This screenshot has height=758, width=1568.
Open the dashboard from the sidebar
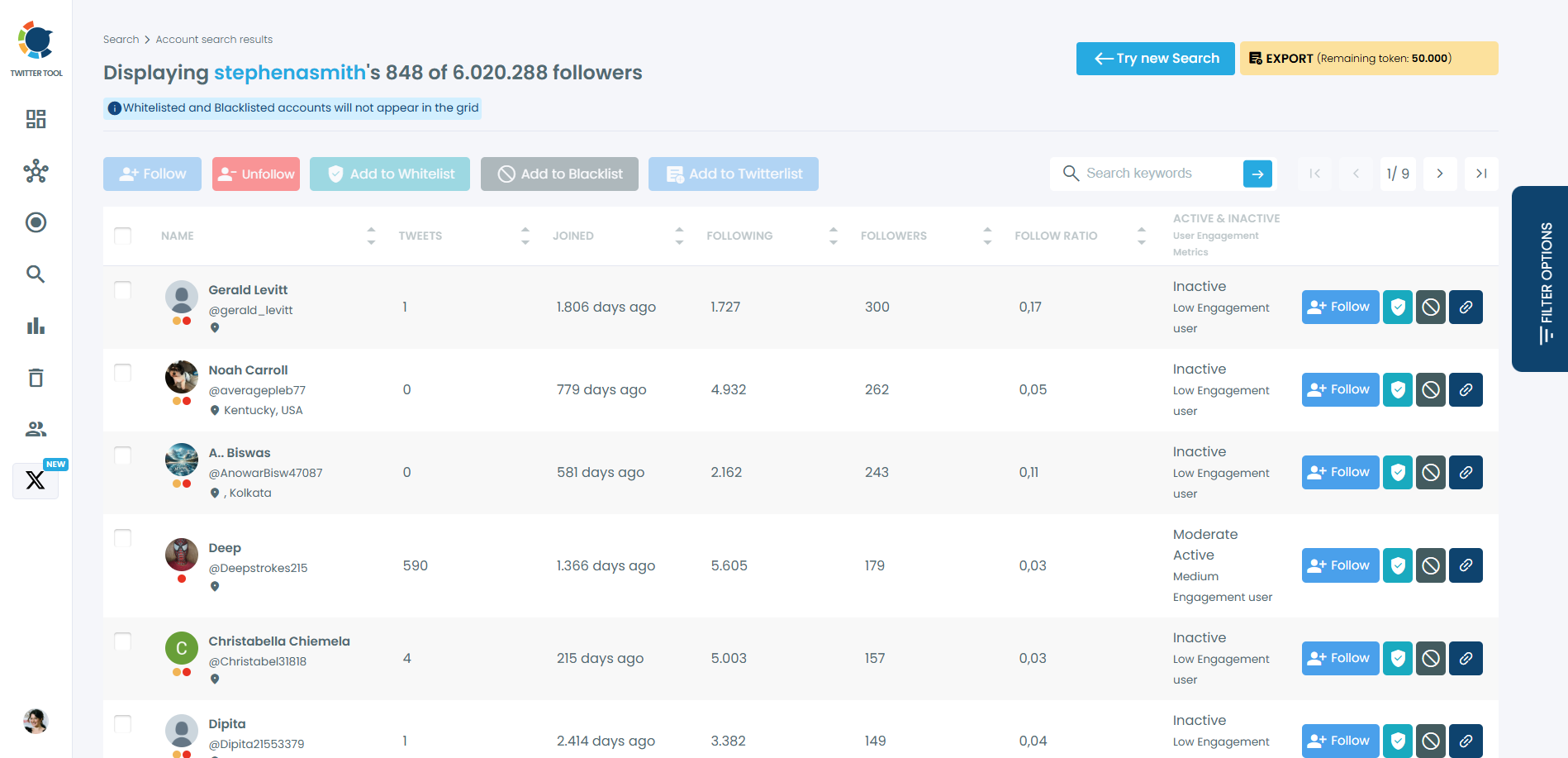(36, 119)
